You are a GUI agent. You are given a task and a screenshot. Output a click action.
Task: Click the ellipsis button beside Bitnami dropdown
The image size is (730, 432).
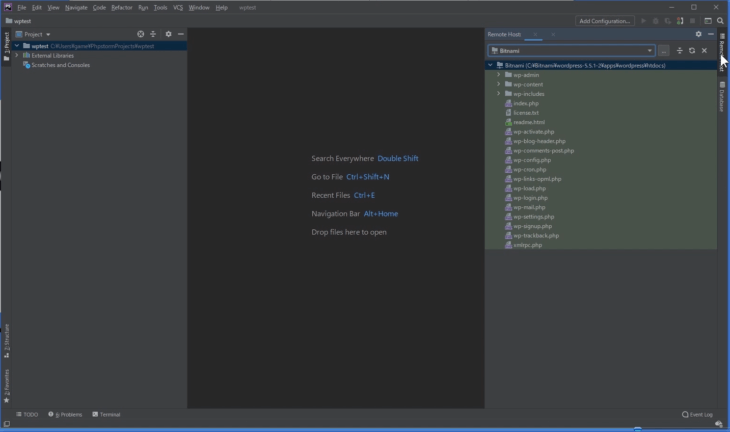click(663, 50)
